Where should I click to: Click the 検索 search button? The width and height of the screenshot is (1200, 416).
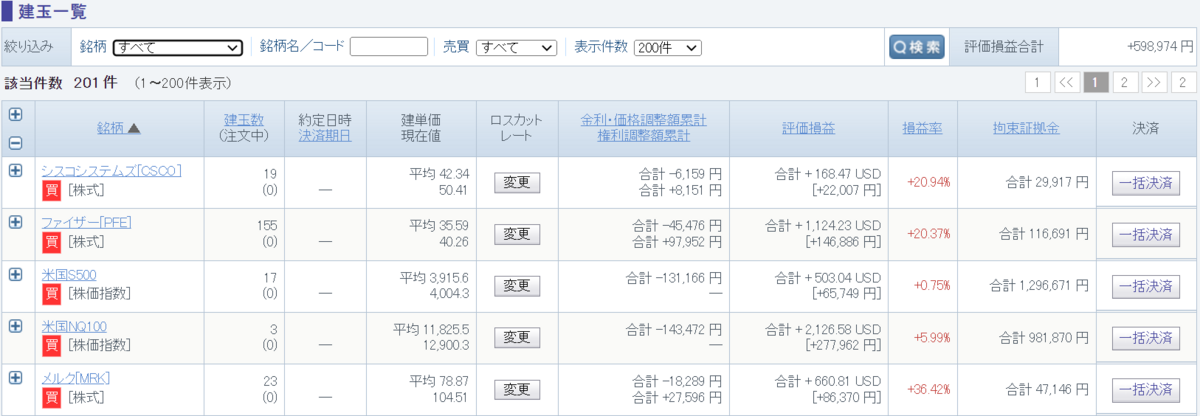917,47
